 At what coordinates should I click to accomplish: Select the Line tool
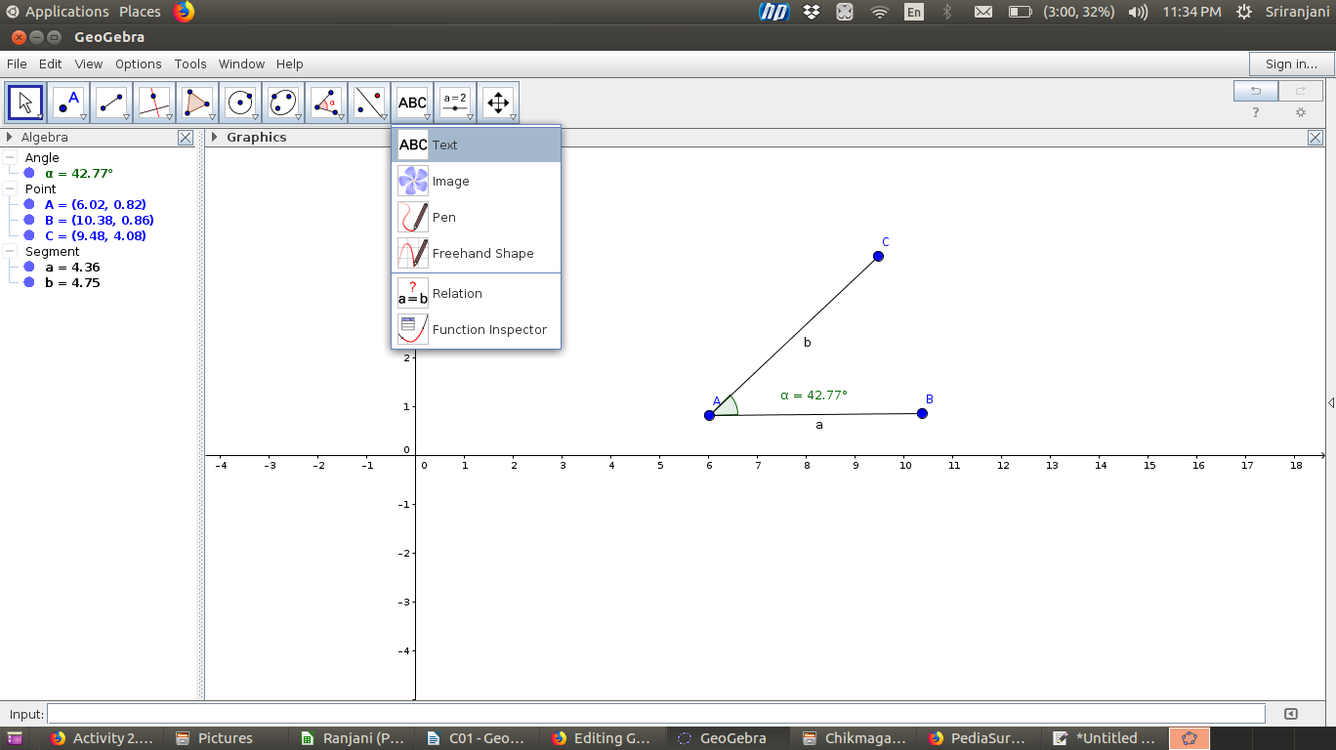coord(111,101)
